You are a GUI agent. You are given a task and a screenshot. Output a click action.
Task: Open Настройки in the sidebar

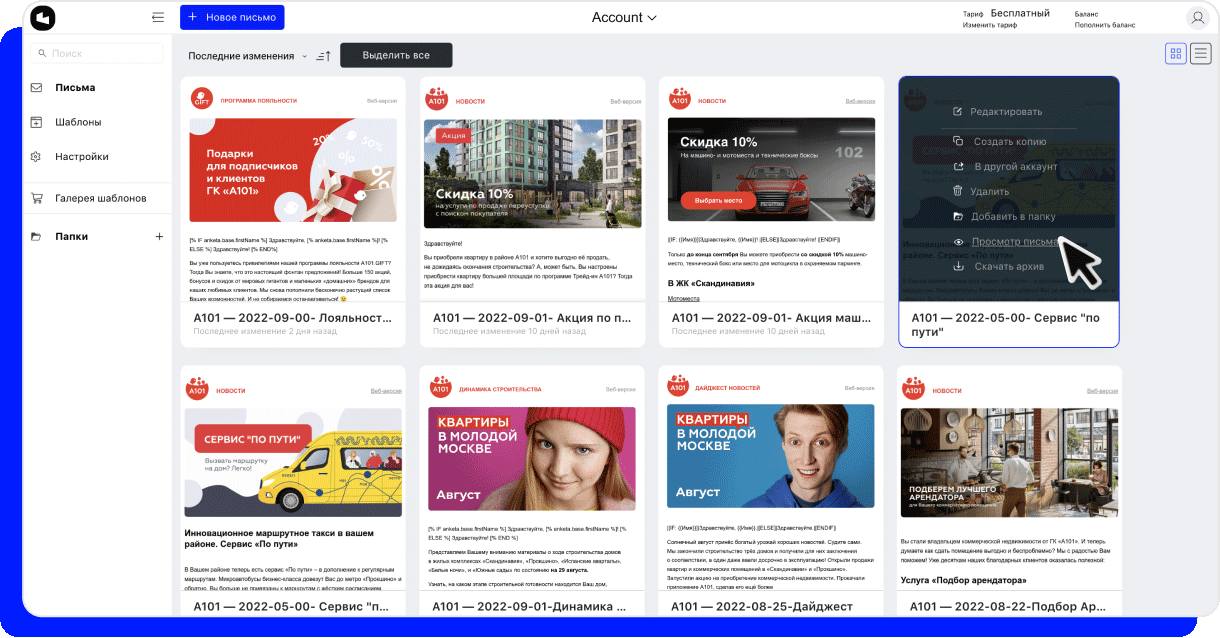(82, 157)
